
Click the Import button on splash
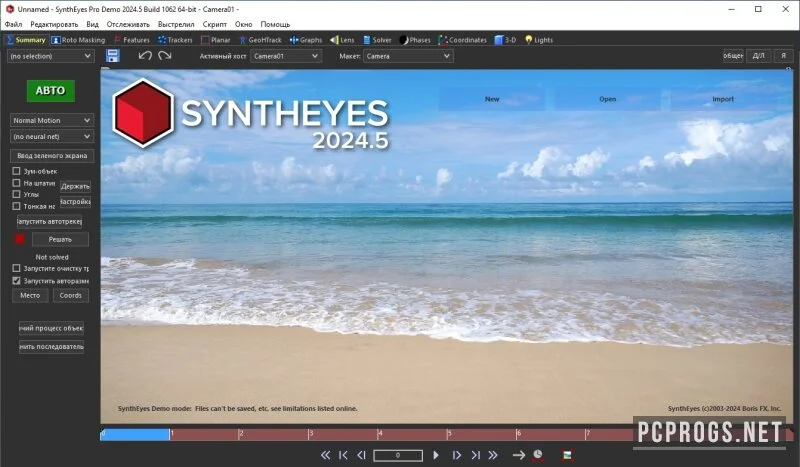point(723,99)
